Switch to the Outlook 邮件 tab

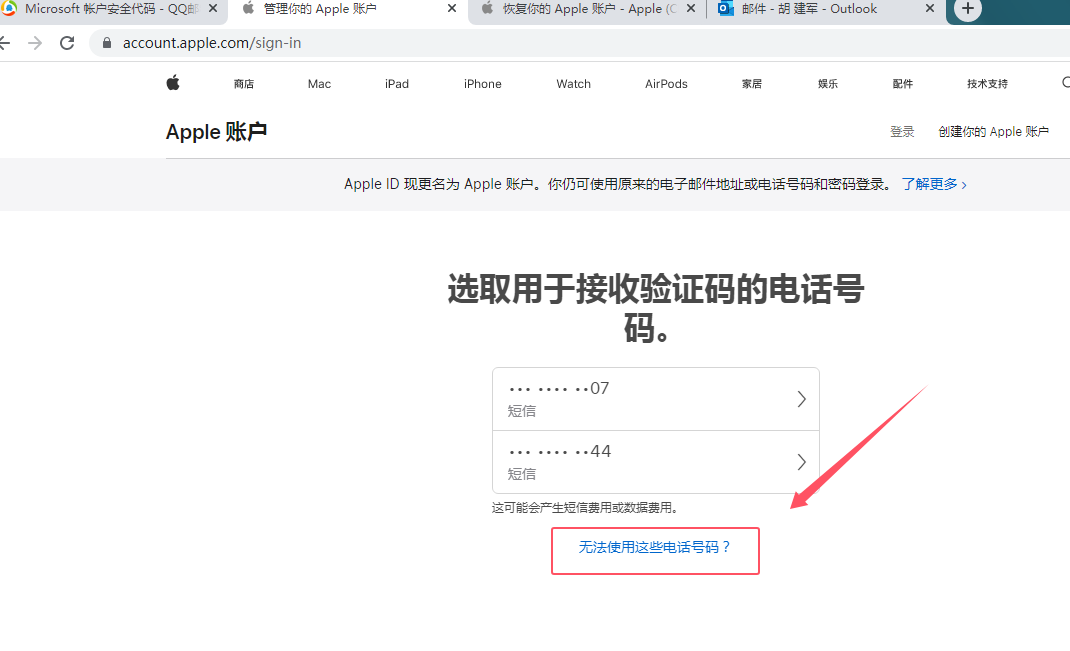click(x=826, y=10)
